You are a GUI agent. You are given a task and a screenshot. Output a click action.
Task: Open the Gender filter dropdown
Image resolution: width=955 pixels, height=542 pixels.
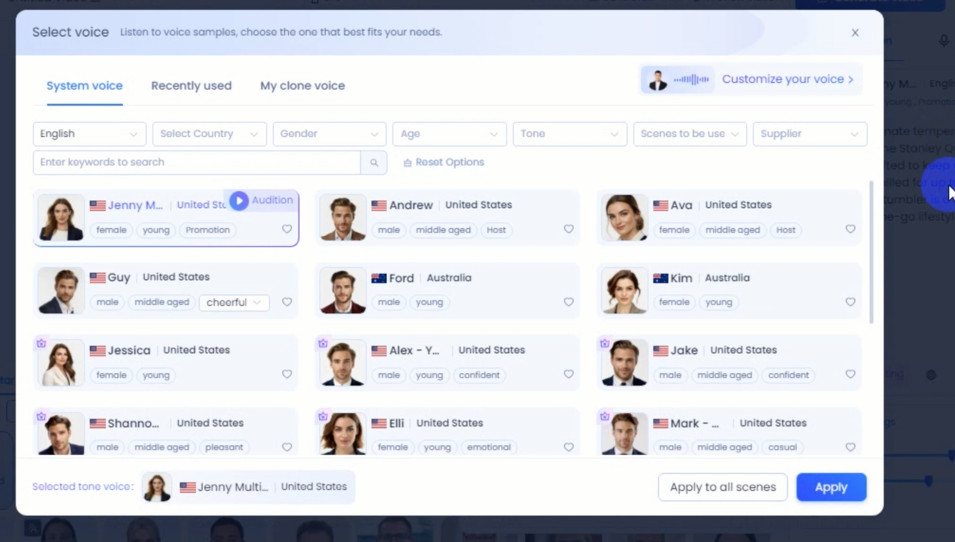click(x=329, y=134)
